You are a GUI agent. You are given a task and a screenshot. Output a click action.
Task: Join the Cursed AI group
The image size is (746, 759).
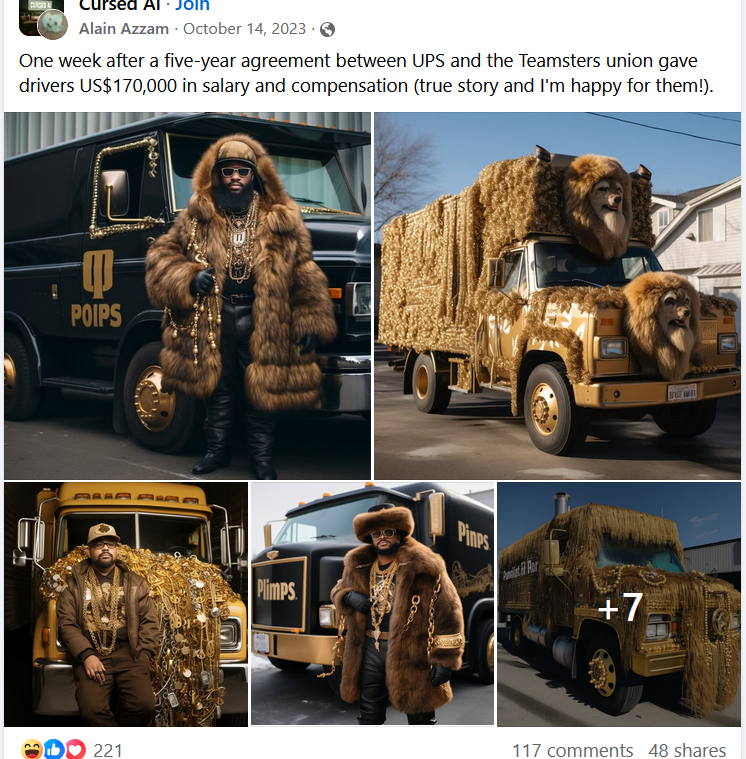(192, 5)
